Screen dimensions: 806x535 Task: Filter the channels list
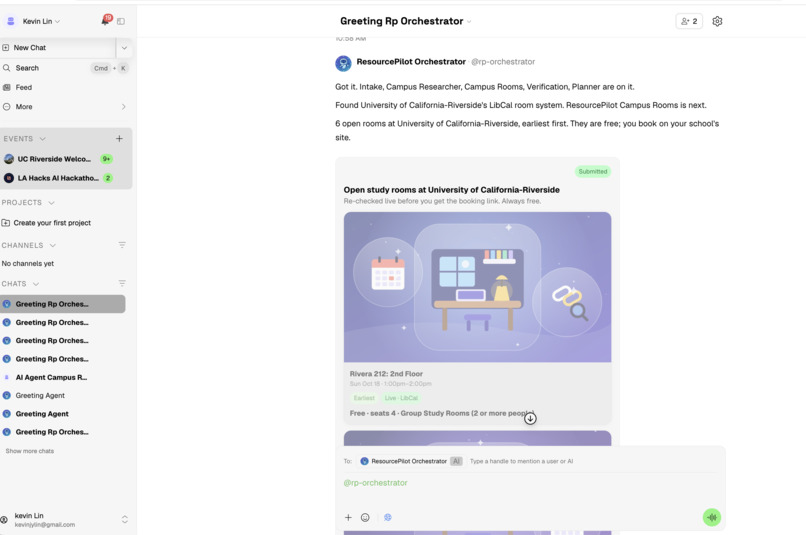(x=122, y=245)
